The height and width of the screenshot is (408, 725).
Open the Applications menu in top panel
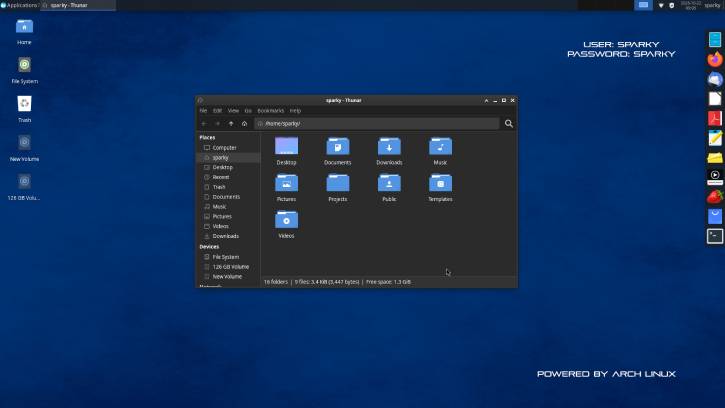[x=19, y=5]
